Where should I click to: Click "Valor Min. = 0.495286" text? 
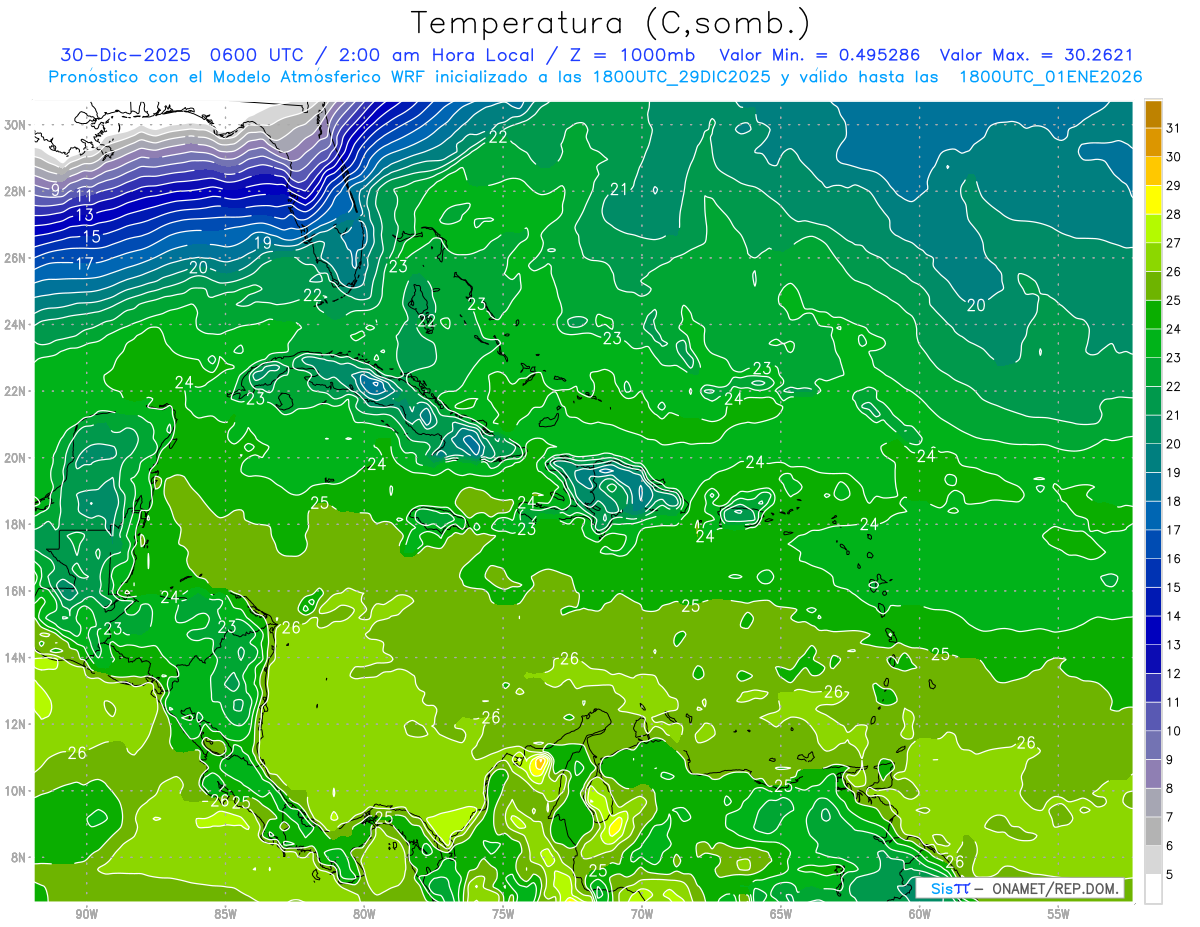click(820, 55)
